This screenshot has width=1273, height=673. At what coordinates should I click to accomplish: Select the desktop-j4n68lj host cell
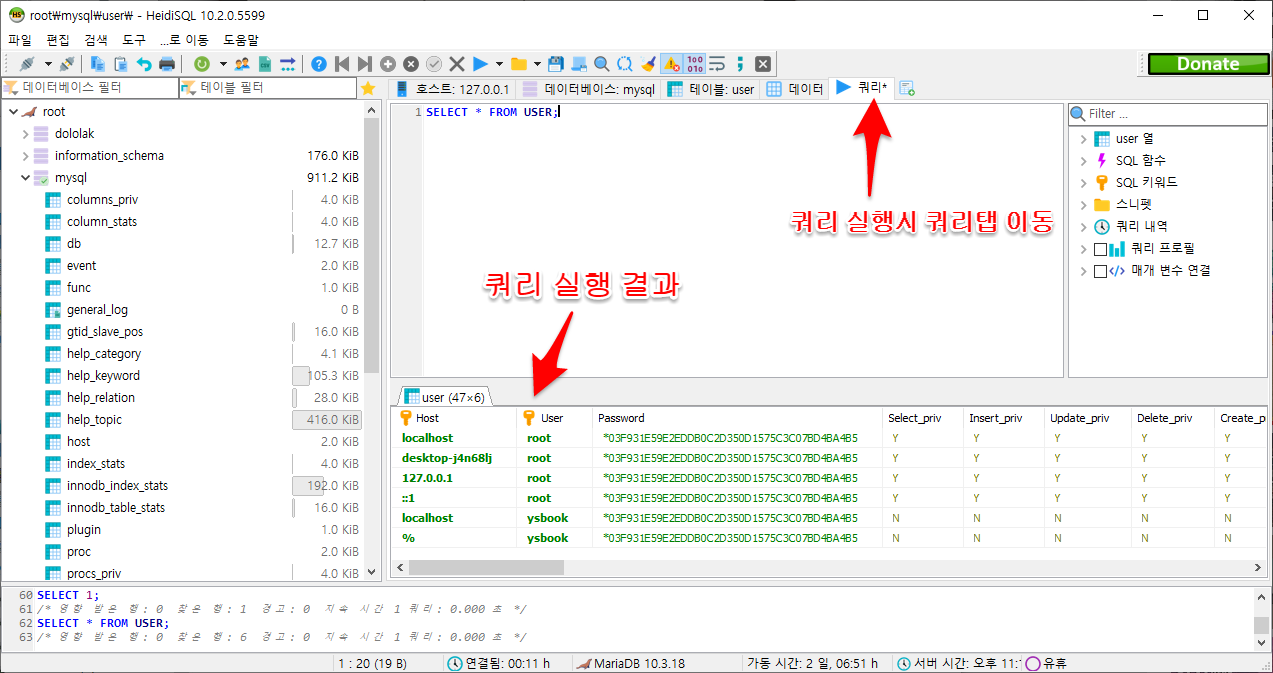pos(455,458)
